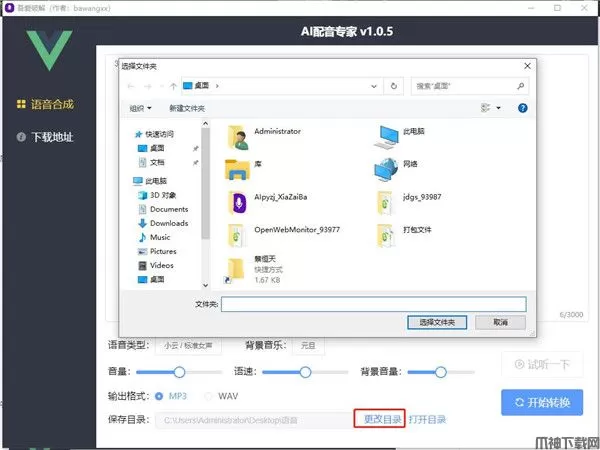Screen dimensions: 600x450
Task: Switch to 下载地址 sidebar menu
Action: [45, 137]
